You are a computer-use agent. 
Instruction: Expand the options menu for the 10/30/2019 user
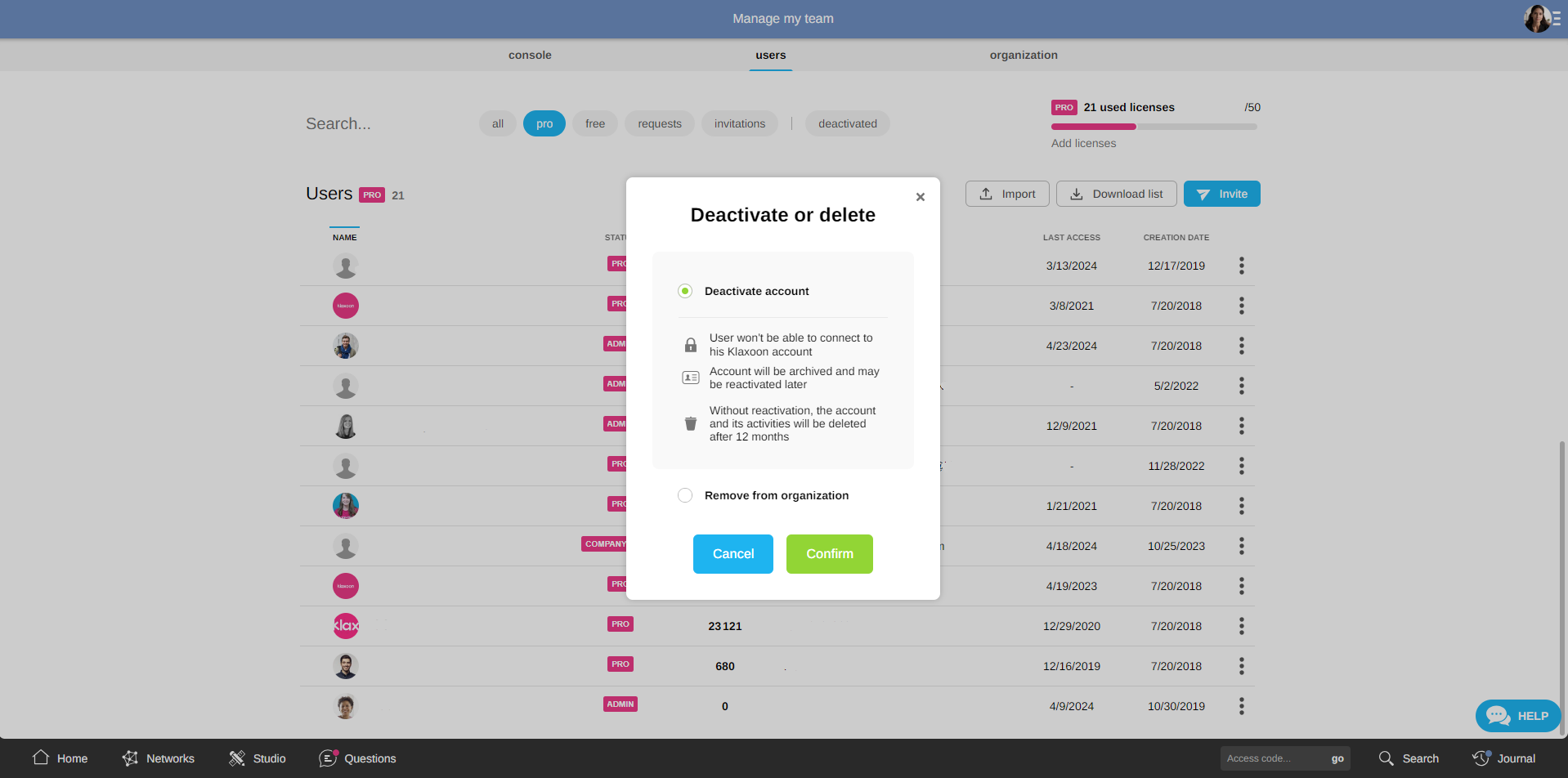(1241, 706)
